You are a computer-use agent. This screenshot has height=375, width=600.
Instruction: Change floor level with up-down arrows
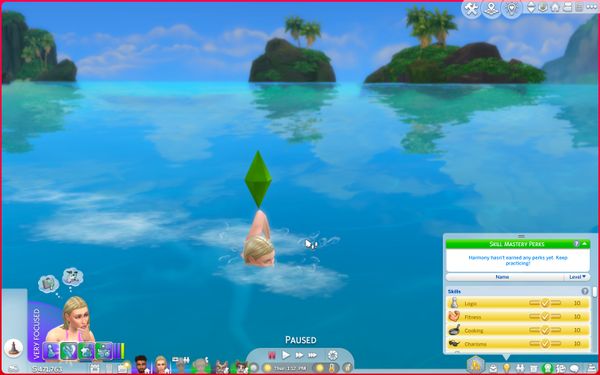(x=532, y=7)
